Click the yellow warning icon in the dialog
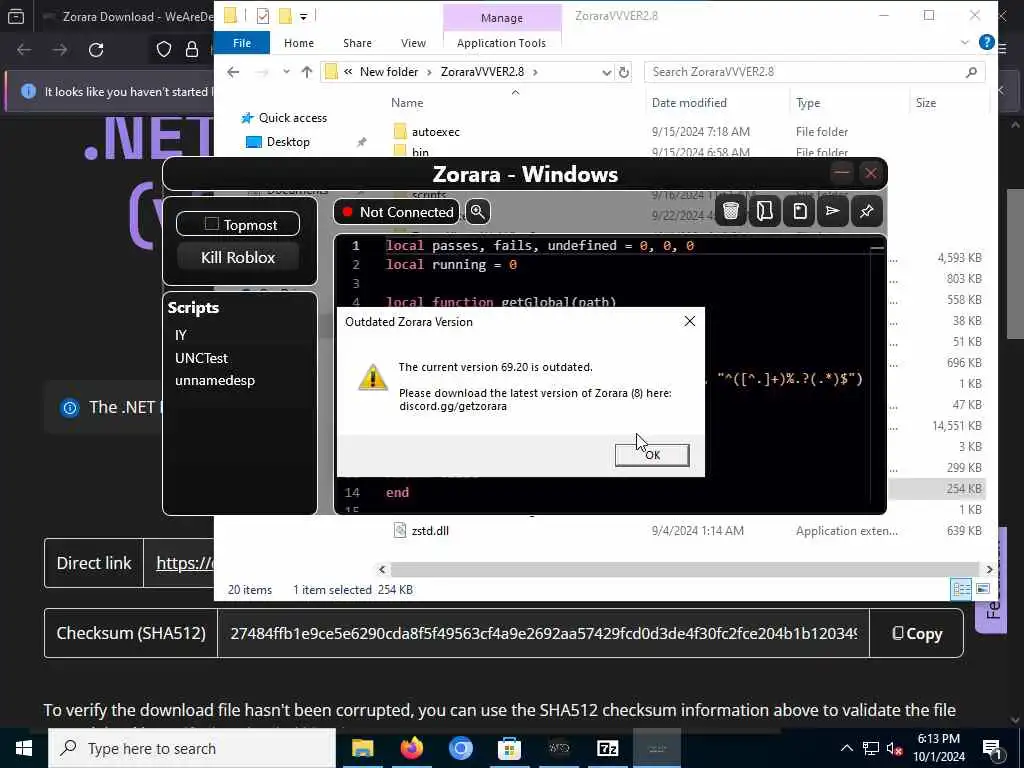1024x768 pixels. (373, 377)
